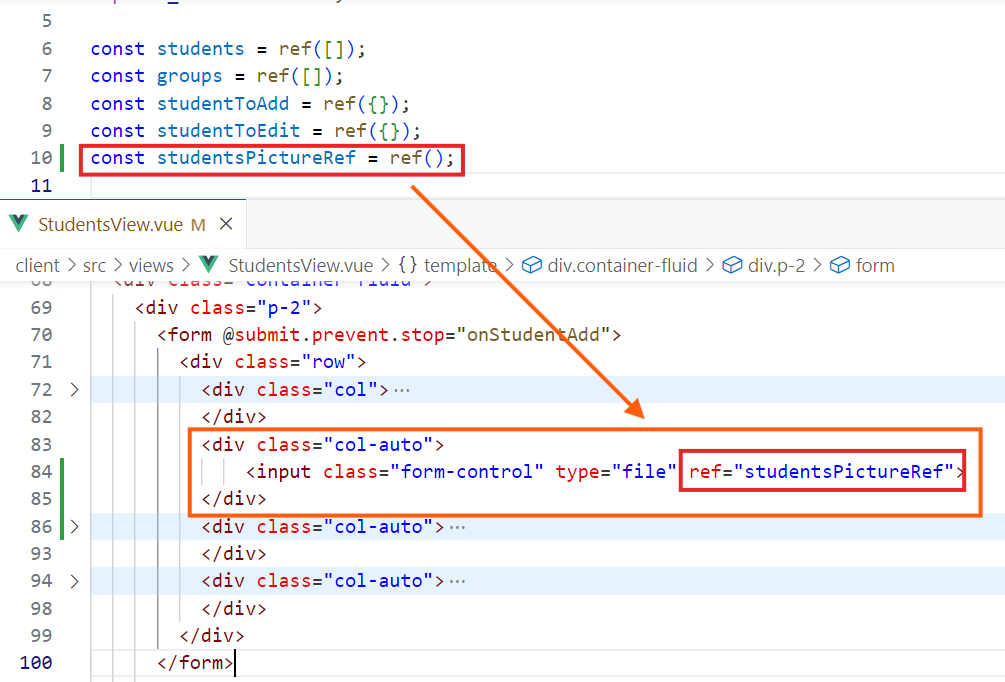Screen dimensions: 1005x682
Task: Click the curly braces icon before template breadcrumb
Action: coord(407,265)
